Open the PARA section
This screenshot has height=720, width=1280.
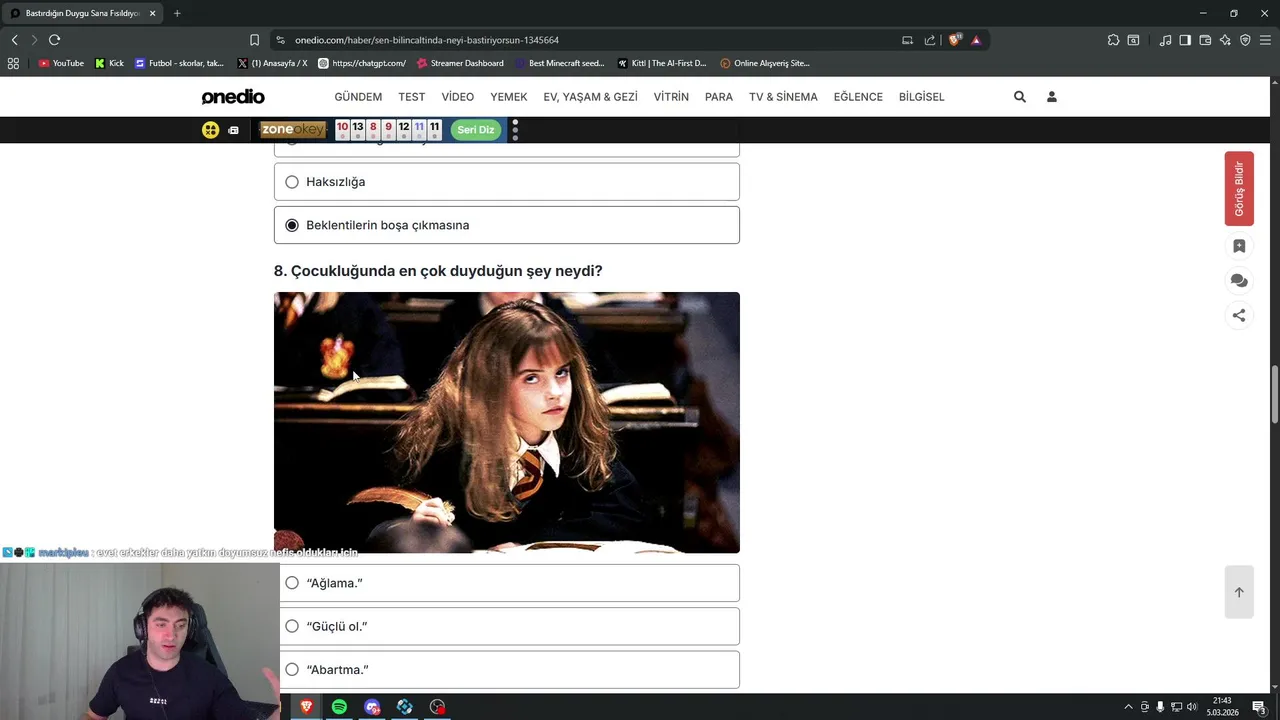click(x=719, y=97)
